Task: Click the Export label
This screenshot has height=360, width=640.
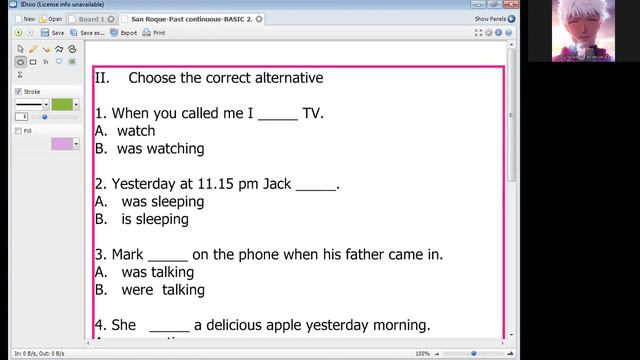Action: (x=129, y=33)
